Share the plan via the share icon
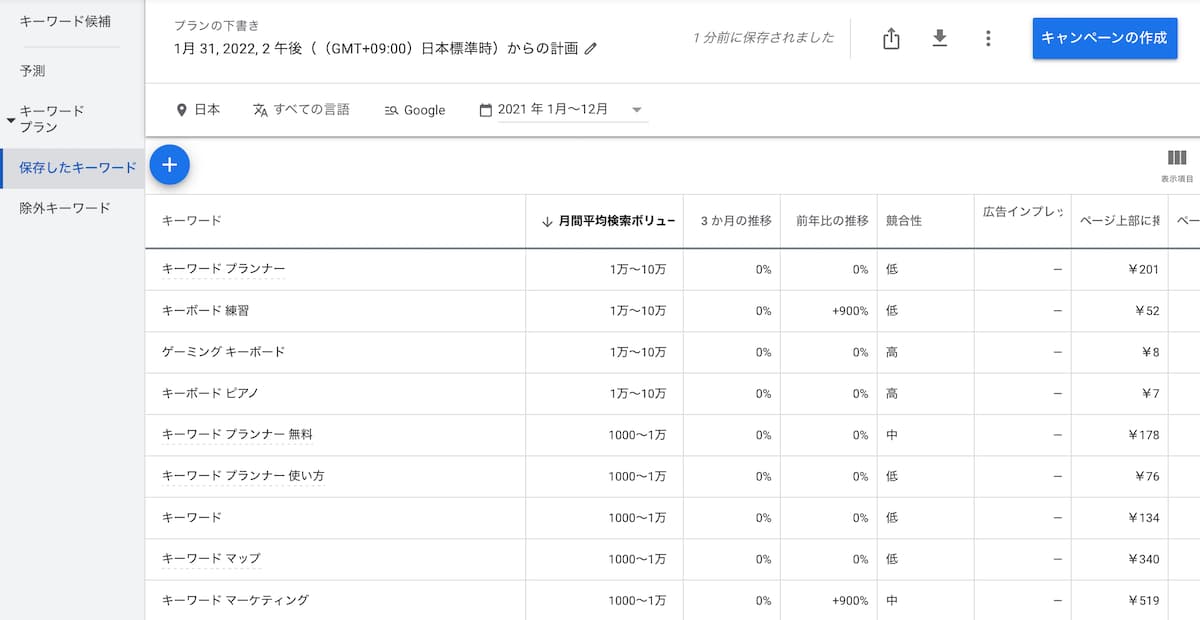This screenshot has height=620, width=1200. point(890,37)
